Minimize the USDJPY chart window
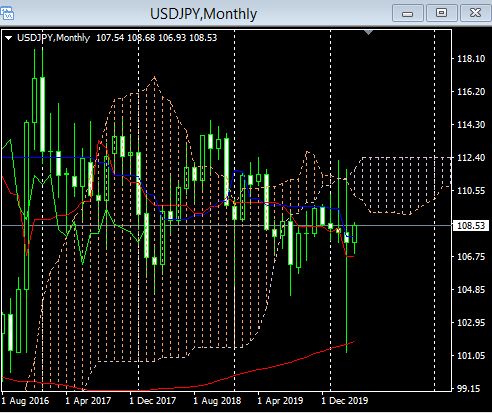Screen dimensions: 492x413 408,13
